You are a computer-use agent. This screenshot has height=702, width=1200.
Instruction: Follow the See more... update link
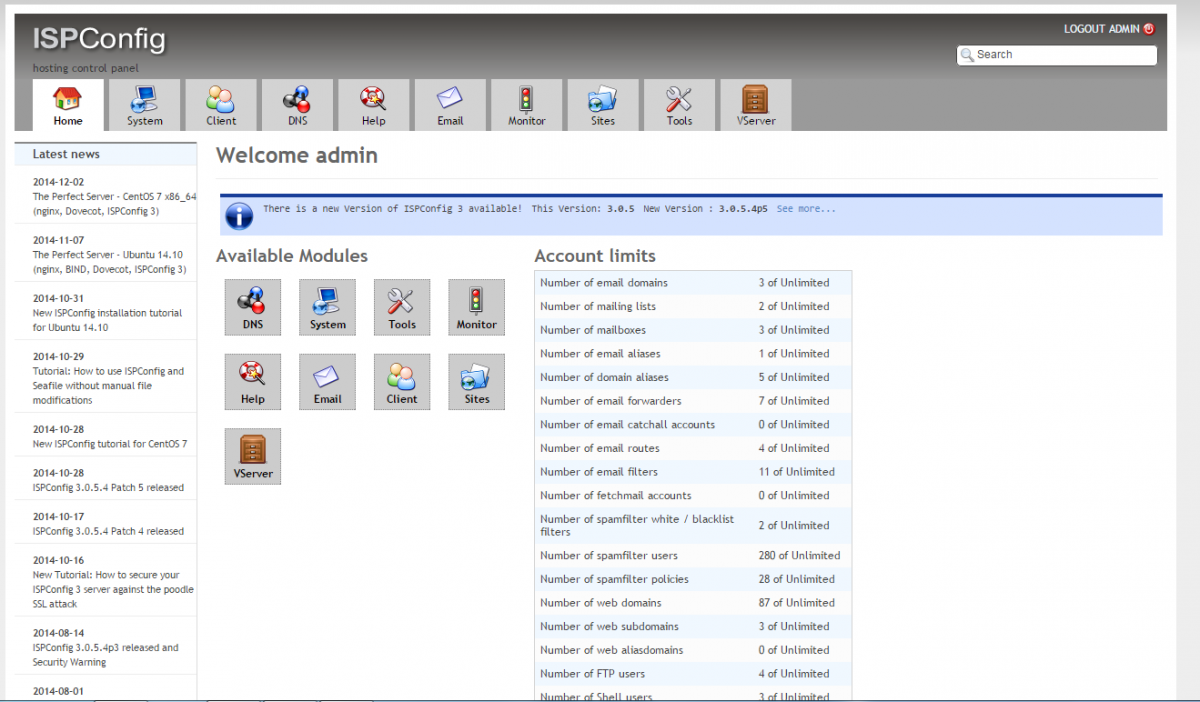coord(806,209)
